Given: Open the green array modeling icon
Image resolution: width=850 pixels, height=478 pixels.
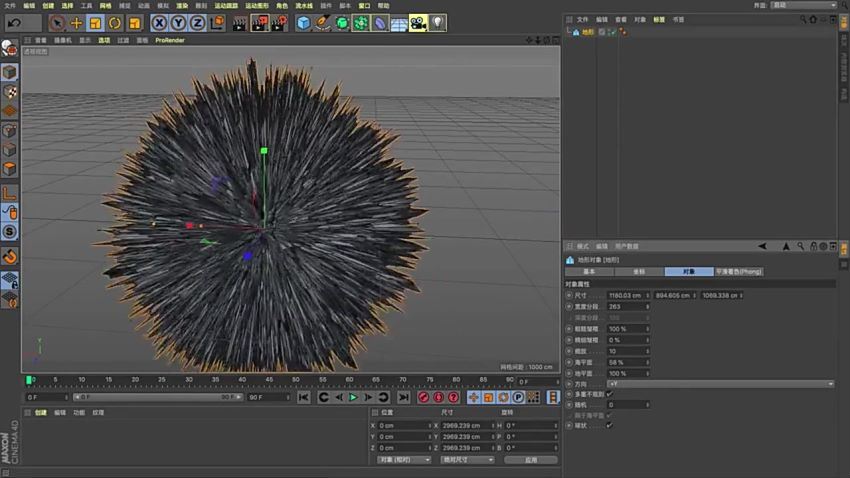Looking at the screenshot, I should click(361, 23).
